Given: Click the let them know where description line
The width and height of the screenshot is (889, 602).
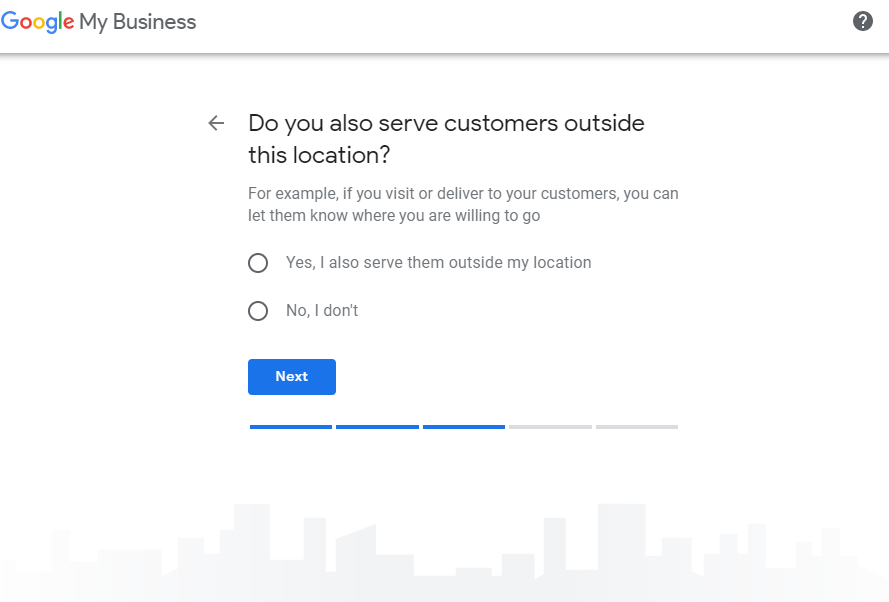Looking at the screenshot, I should 394,216.
